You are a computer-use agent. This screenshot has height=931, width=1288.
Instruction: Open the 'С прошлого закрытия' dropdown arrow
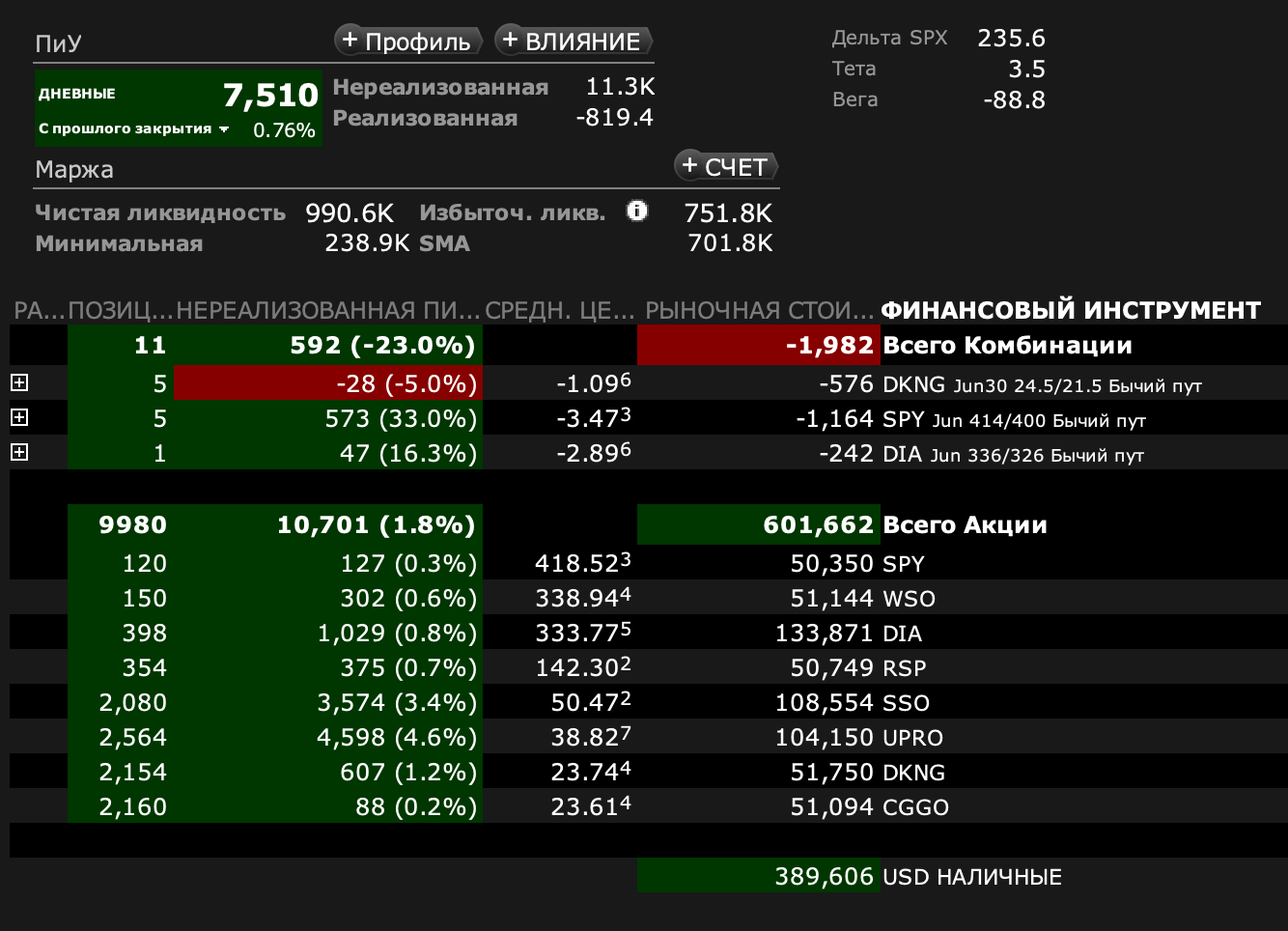coord(224,129)
